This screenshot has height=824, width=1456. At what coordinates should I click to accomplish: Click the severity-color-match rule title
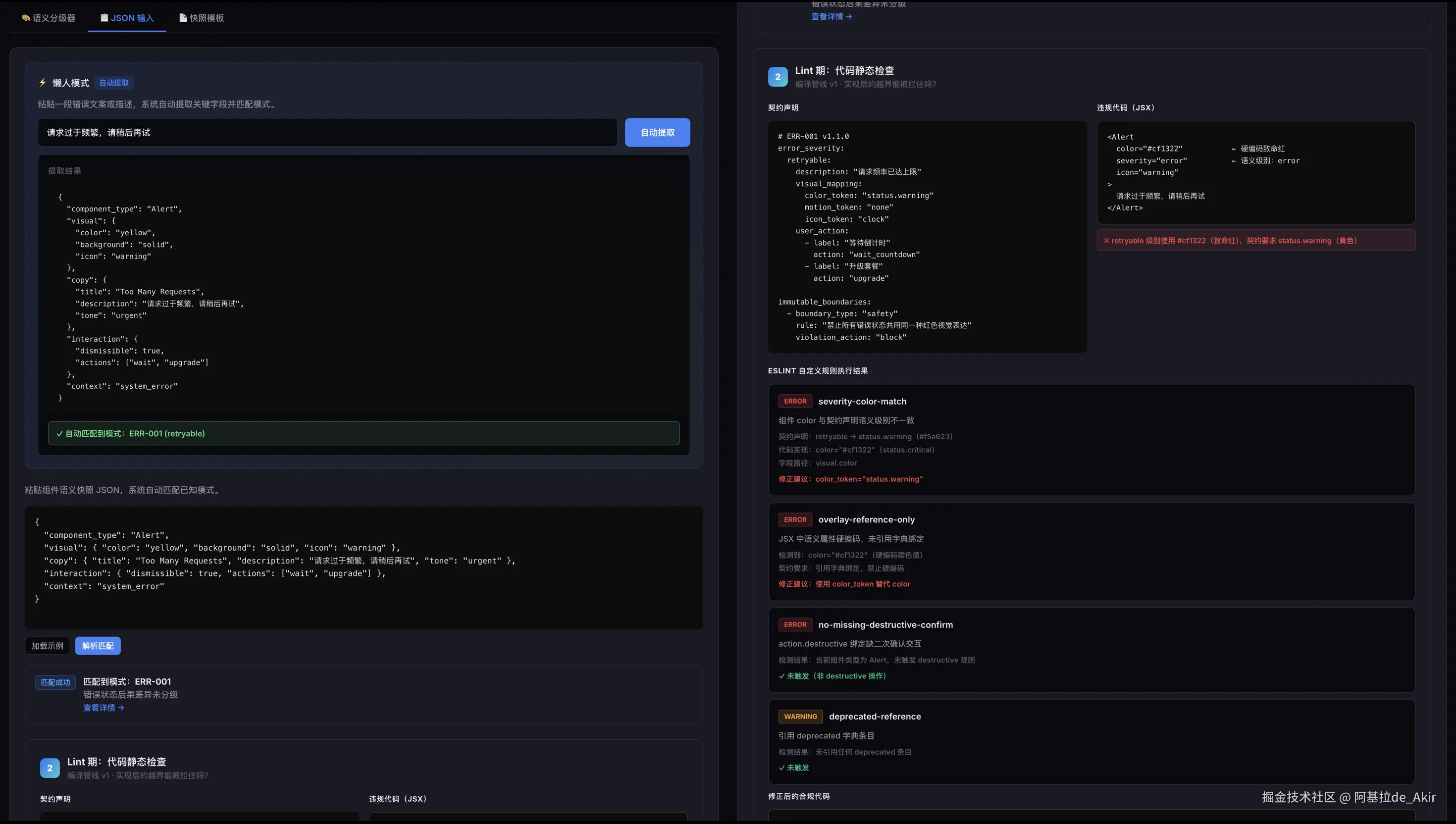point(862,401)
